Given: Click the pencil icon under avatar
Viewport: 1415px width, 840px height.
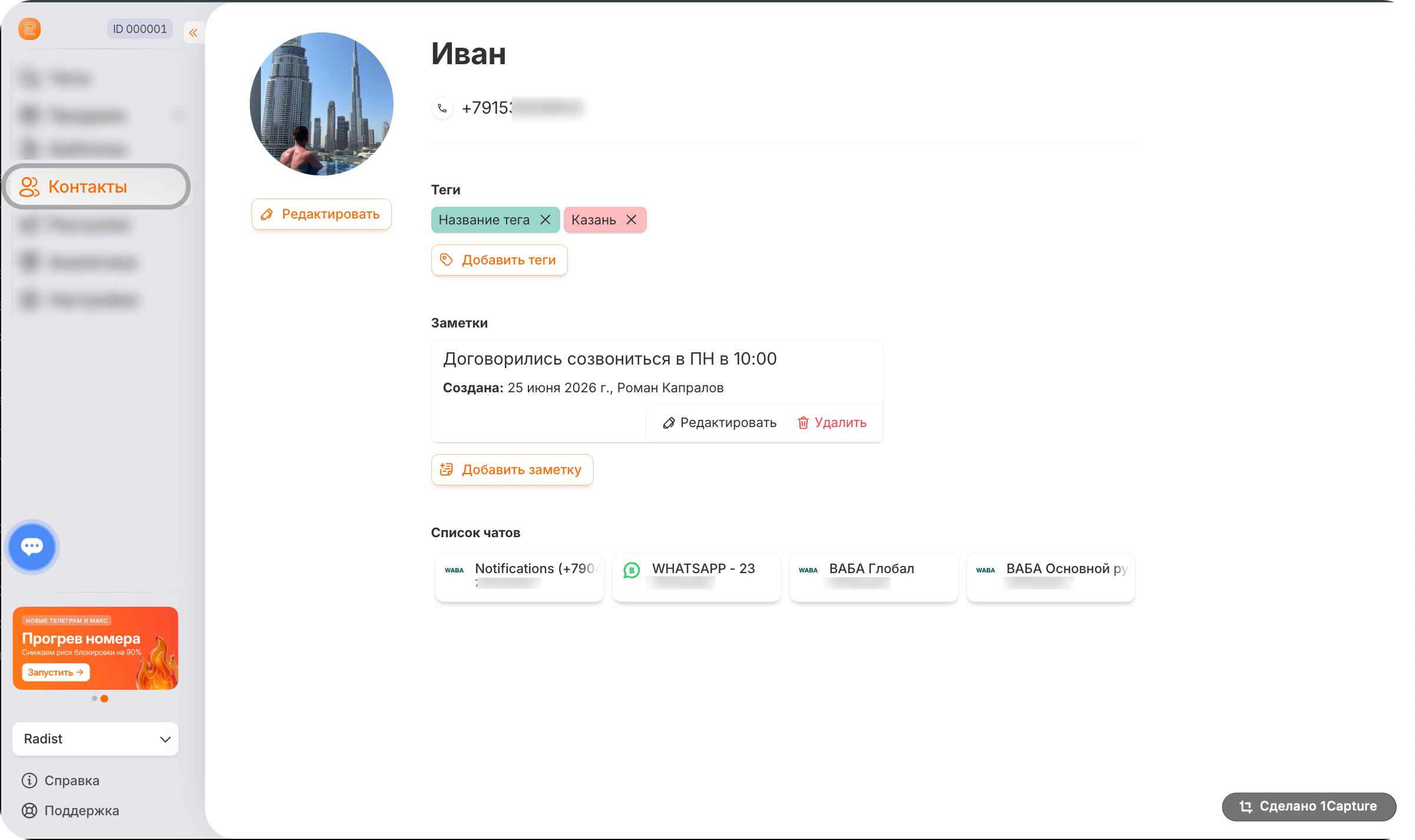Looking at the screenshot, I should click(267, 214).
